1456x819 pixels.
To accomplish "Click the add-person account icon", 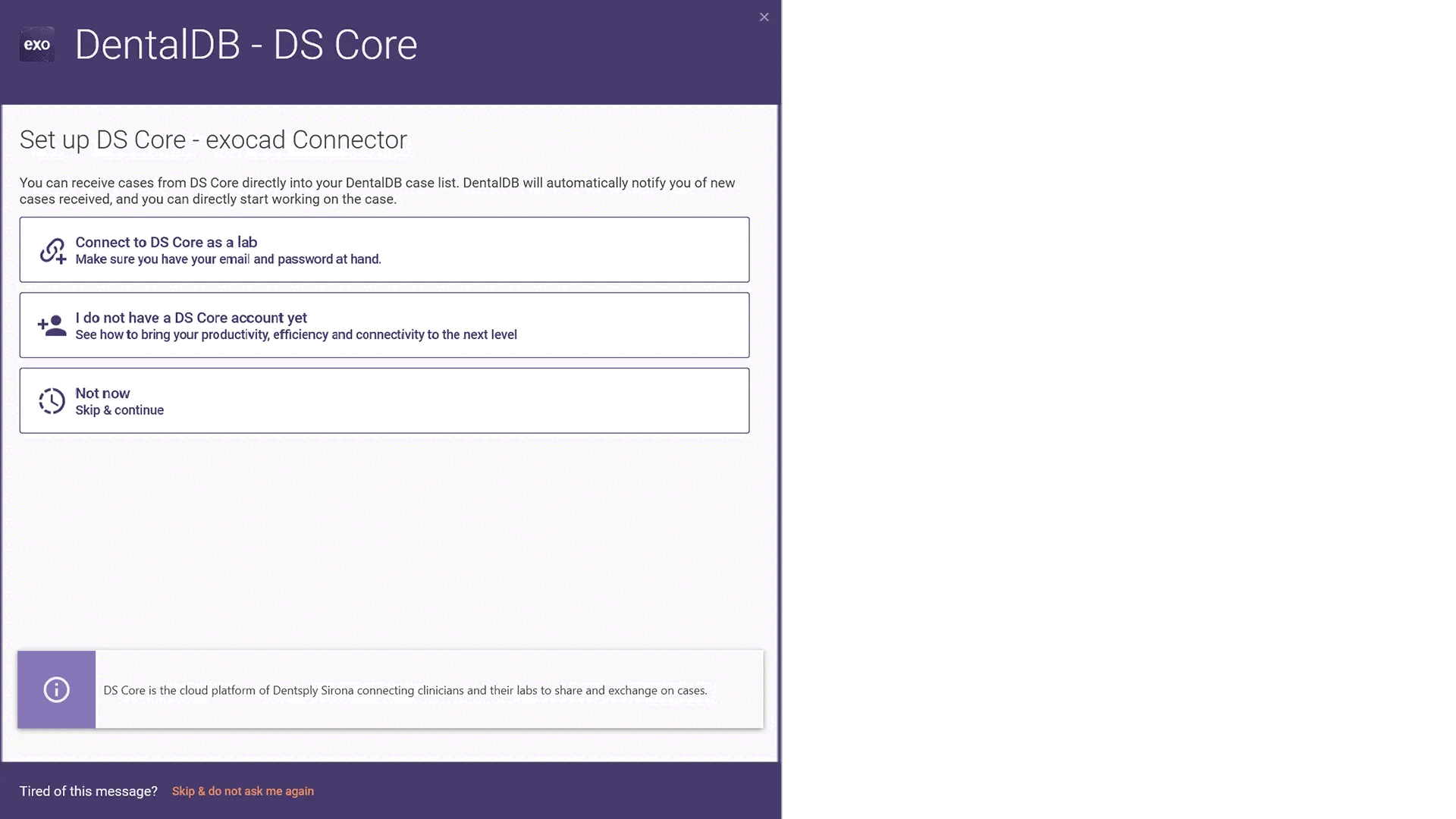I will click(52, 325).
